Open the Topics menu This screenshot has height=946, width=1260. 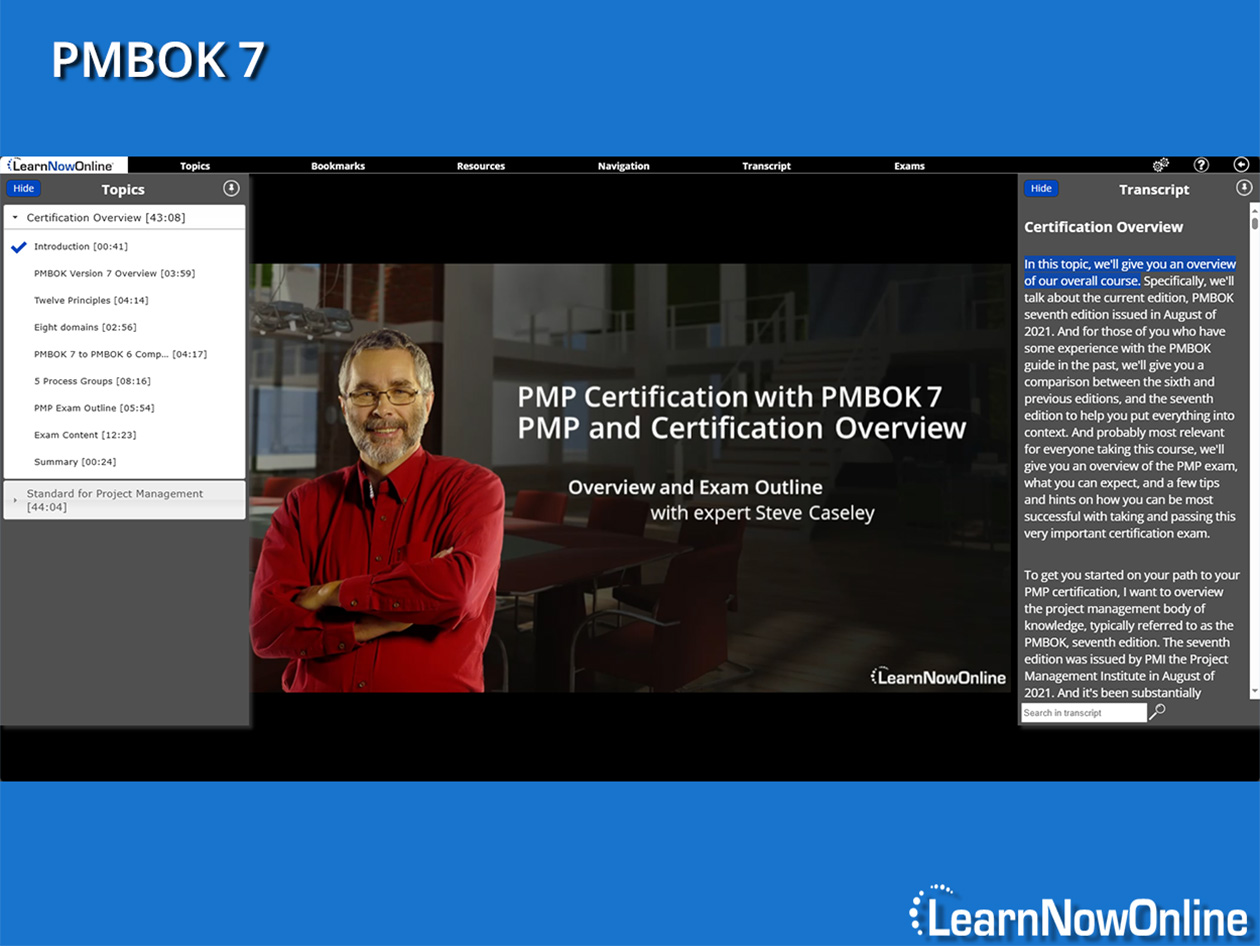[195, 166]
